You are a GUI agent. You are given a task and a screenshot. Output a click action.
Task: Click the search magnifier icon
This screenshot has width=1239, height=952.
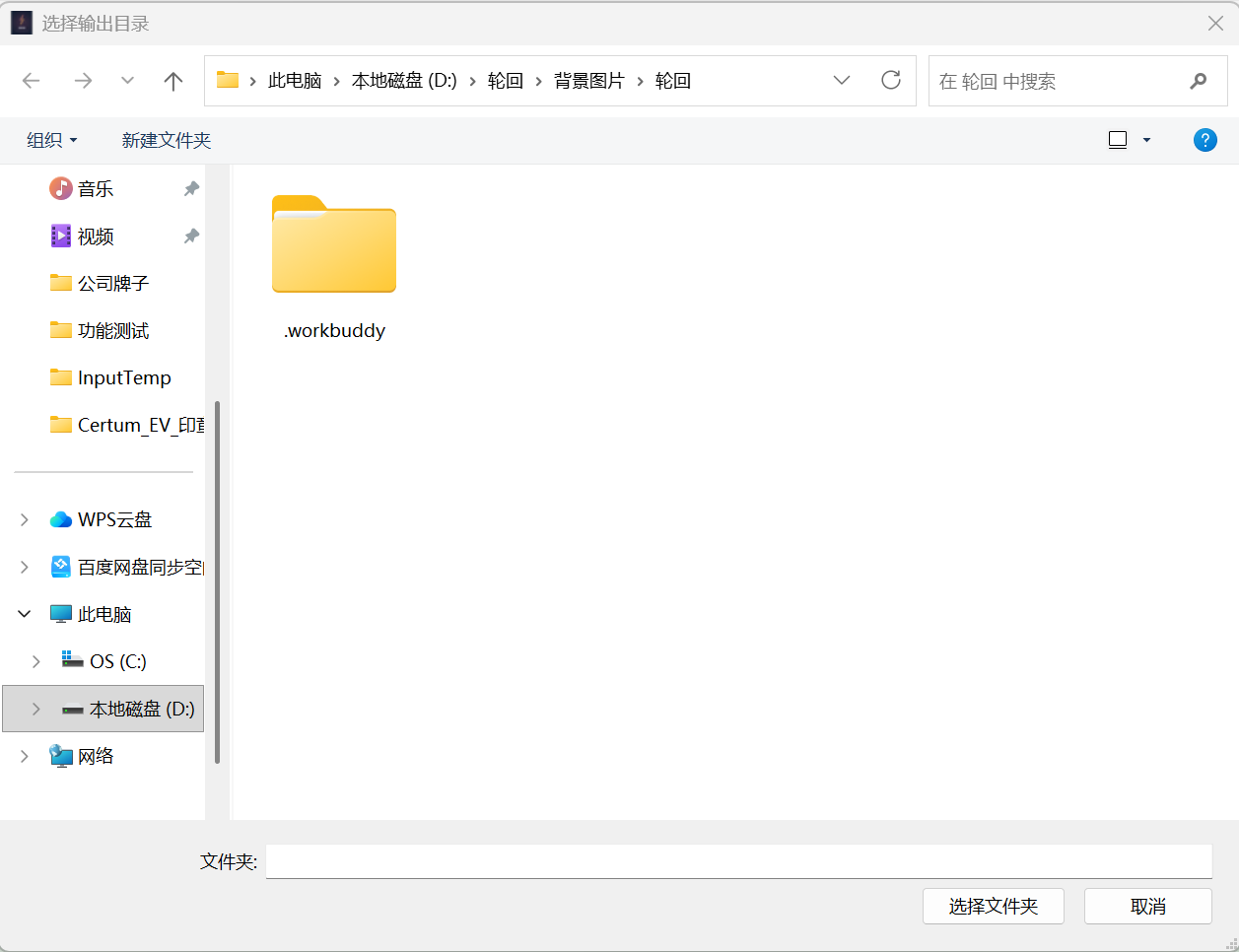point(1199,81)
